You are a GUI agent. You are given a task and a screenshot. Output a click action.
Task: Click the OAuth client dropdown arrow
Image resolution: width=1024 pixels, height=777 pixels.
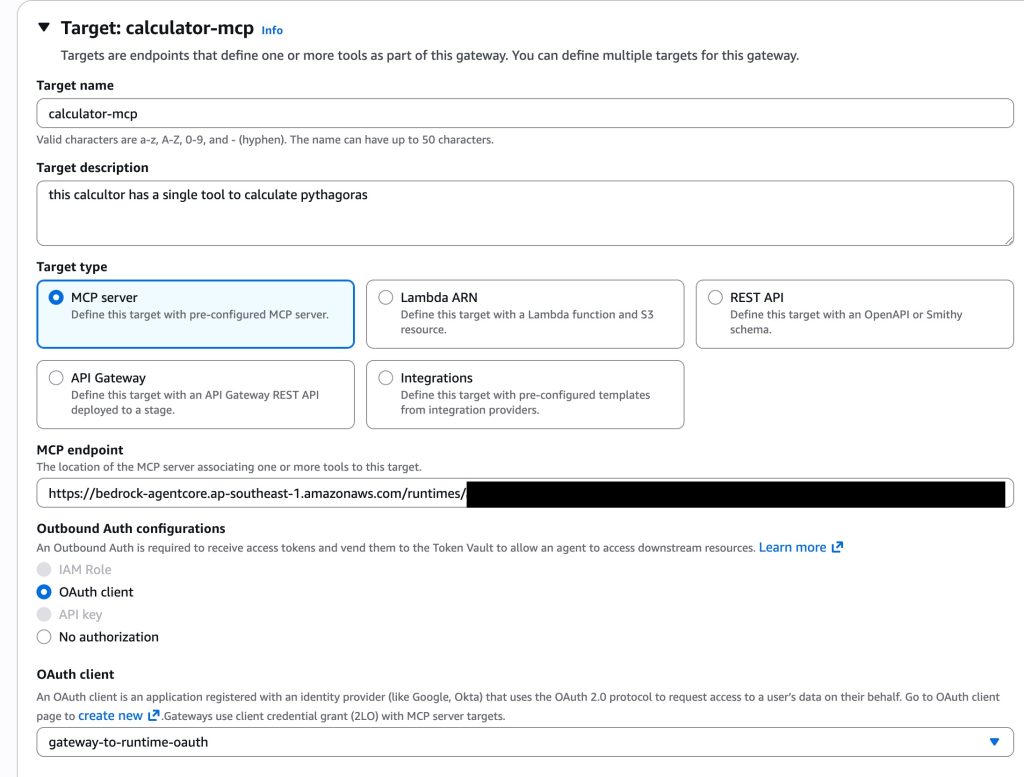tap(994, 742)
